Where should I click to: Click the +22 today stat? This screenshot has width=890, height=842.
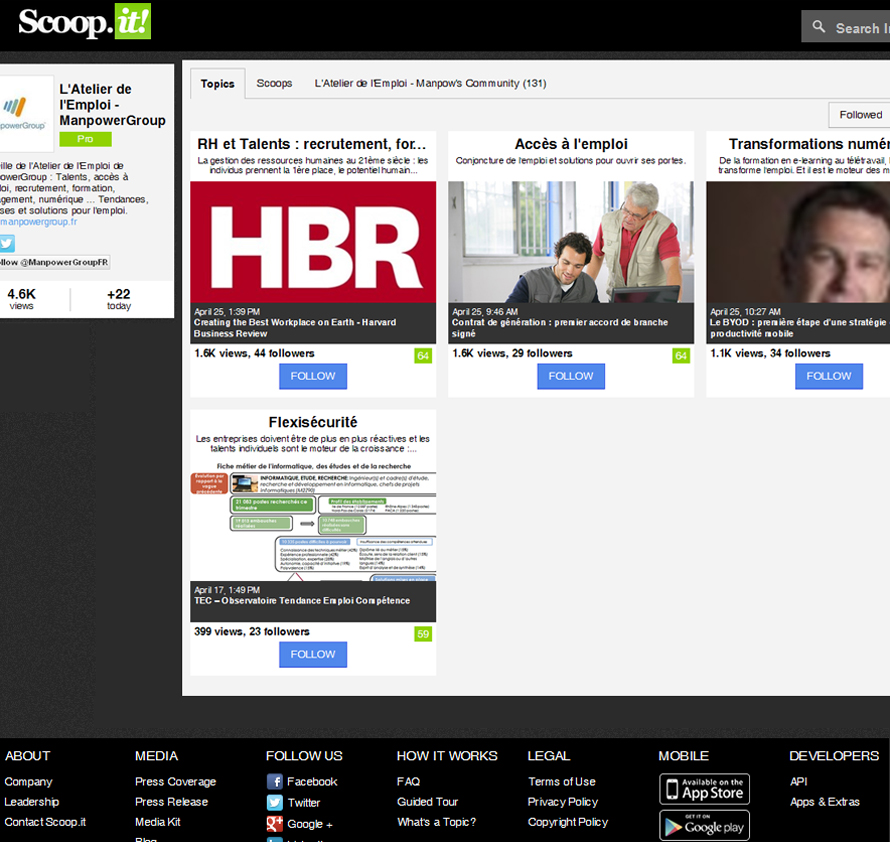coord(119,299)
